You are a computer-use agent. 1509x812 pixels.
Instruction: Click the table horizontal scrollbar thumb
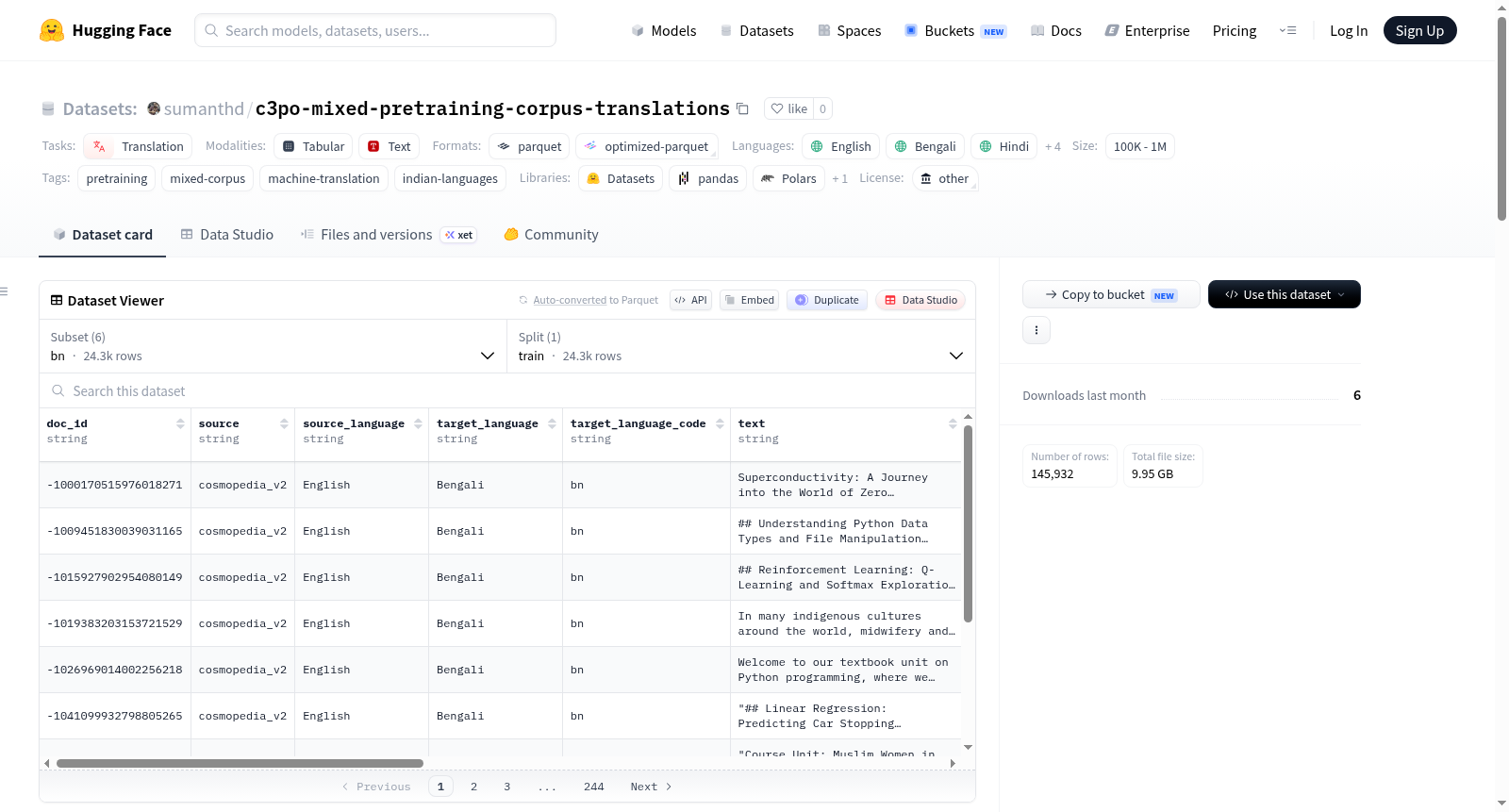[240, 763]
